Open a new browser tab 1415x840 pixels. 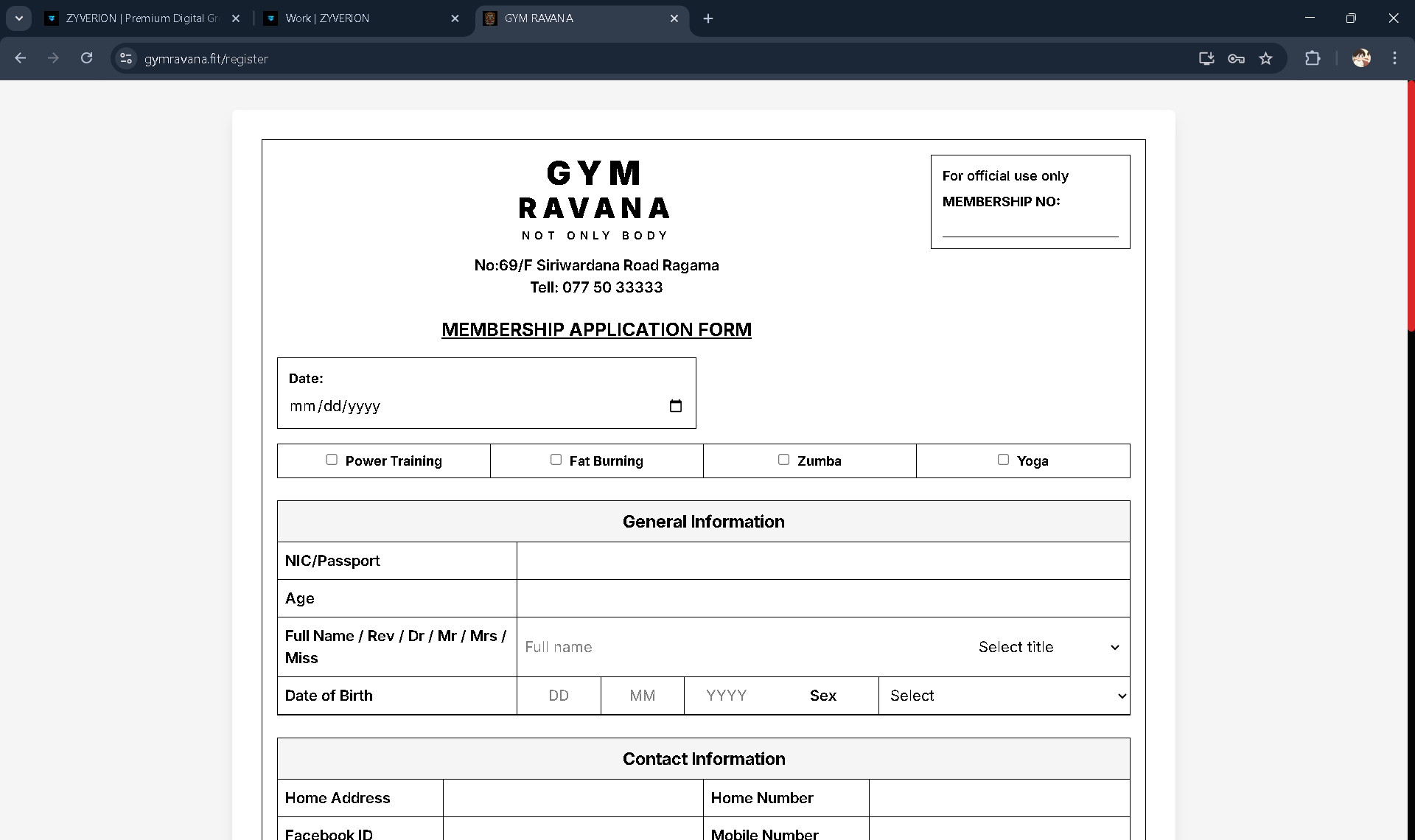pyautogui.click(x=708, y=18)
